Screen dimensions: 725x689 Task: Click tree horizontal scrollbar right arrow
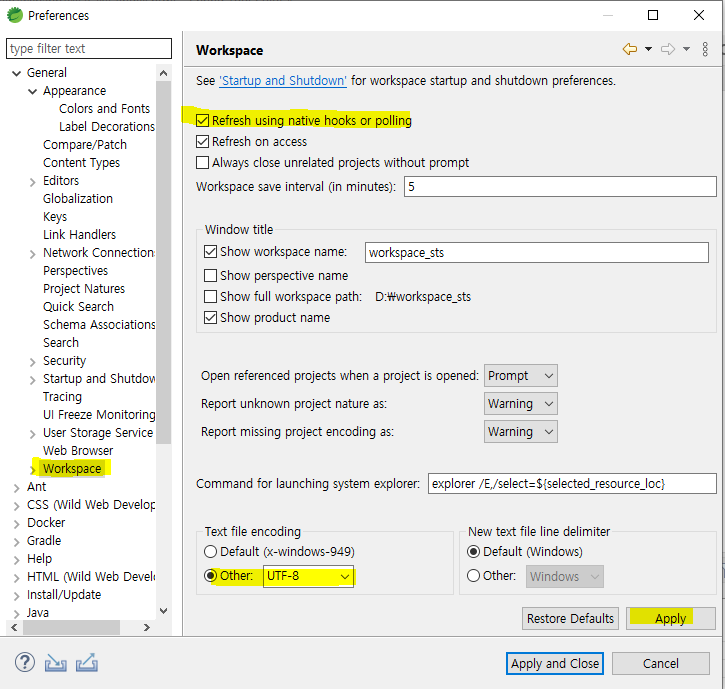click(147, 627)
